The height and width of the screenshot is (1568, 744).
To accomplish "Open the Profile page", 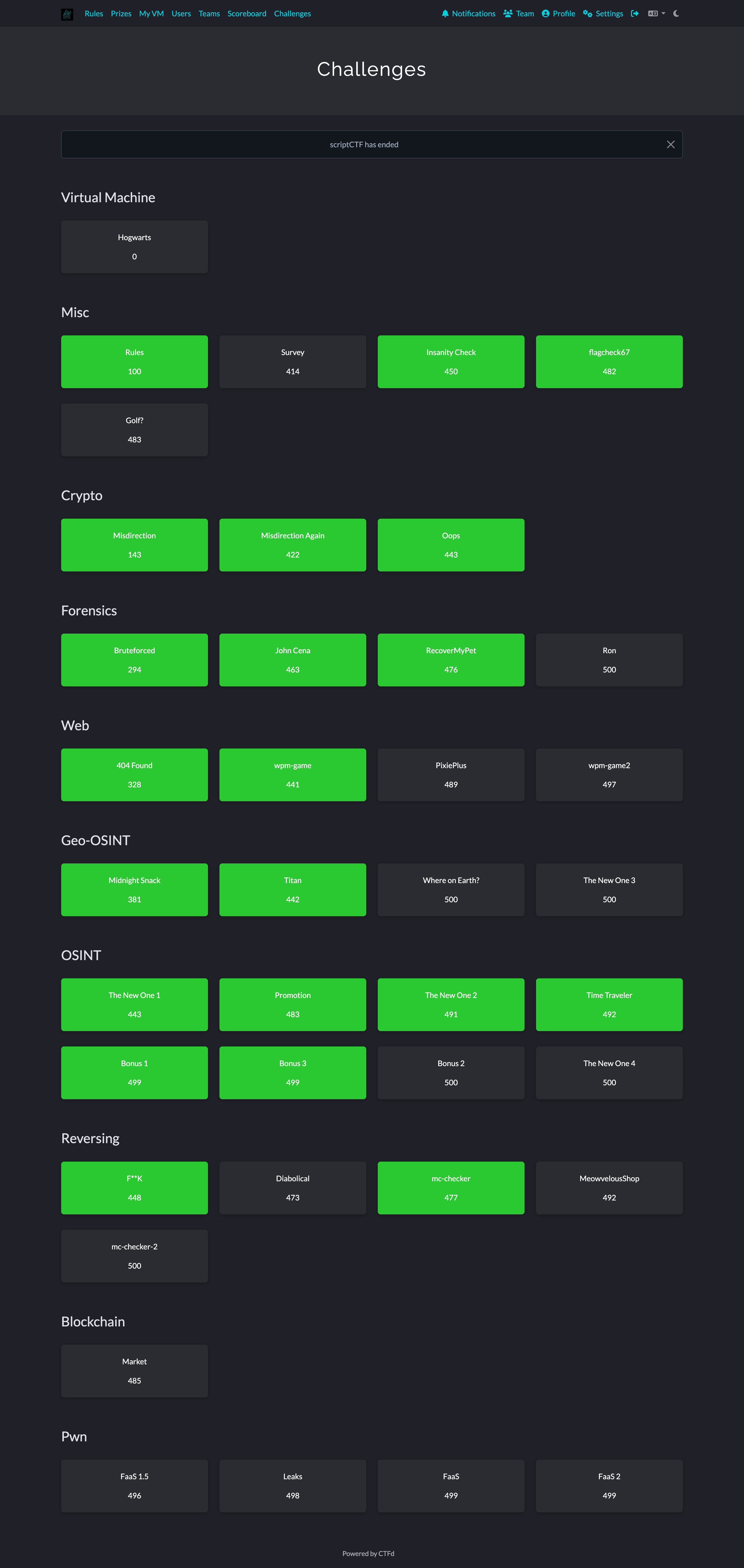I will point(558,13).
